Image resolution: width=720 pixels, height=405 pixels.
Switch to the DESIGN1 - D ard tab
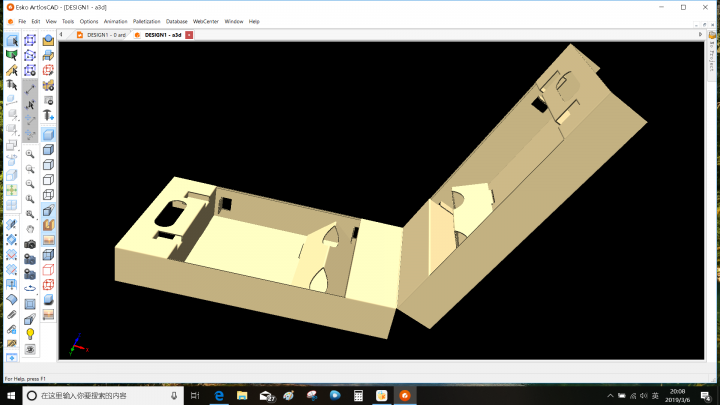[103, 35]
